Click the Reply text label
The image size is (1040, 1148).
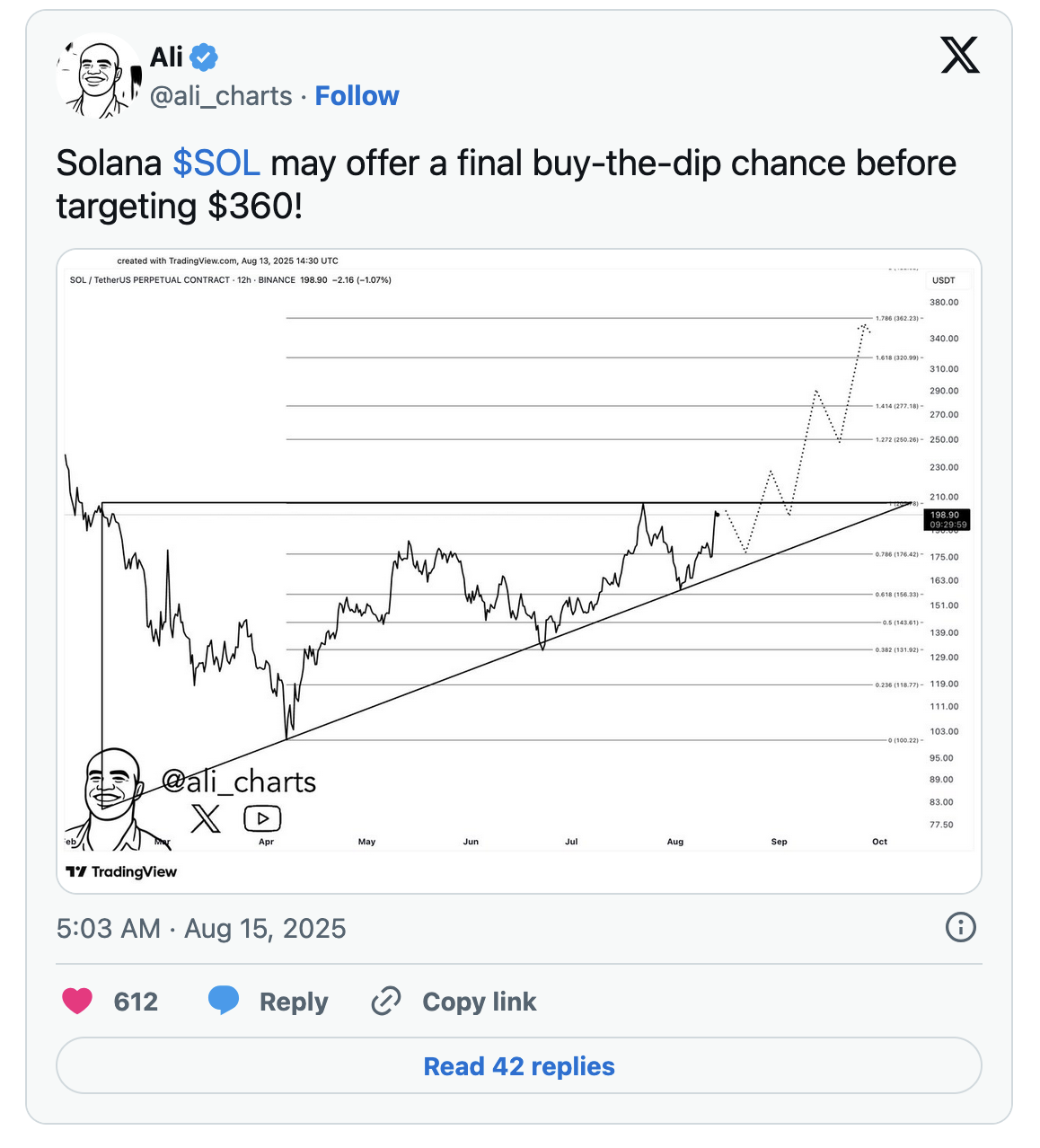[x=294, y=1002]
